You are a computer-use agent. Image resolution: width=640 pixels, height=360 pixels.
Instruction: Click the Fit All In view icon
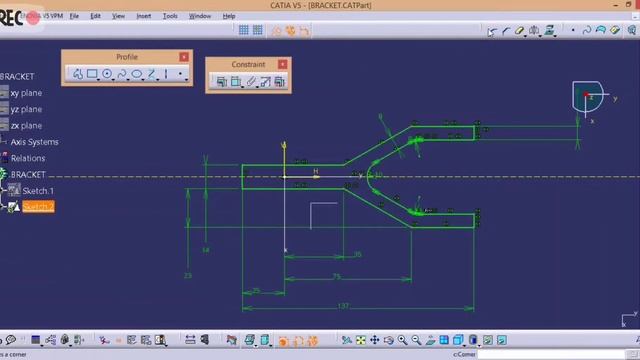click(360, 340)
